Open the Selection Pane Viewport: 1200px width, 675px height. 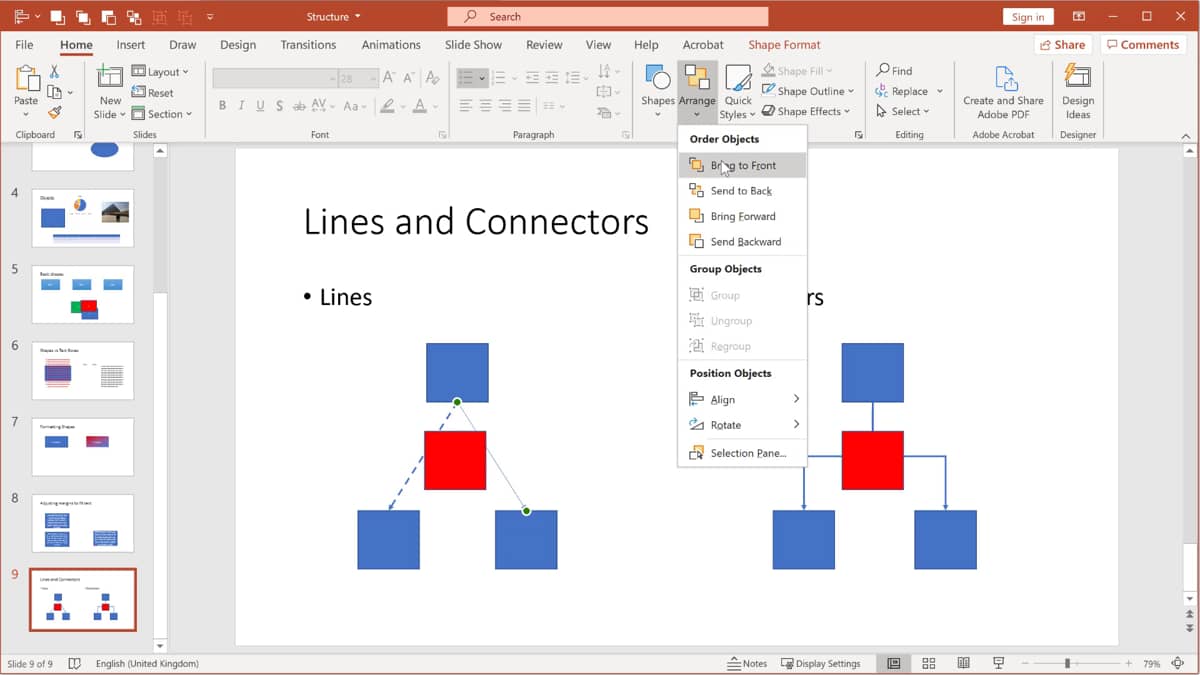[x=742, y=453]
